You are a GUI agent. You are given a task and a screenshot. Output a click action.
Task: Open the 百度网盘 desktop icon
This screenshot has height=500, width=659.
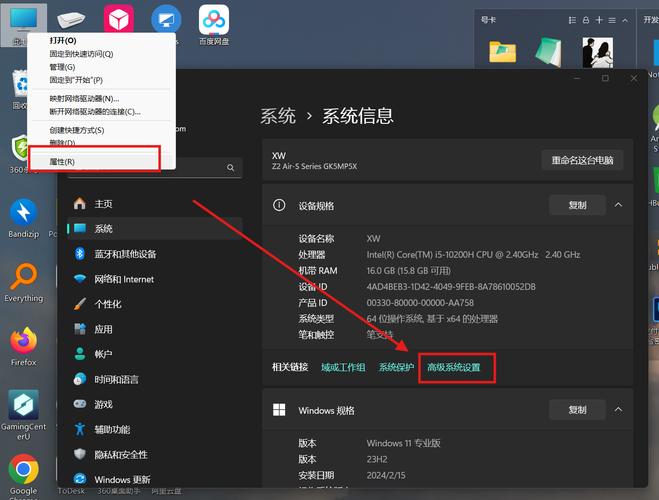click(214, 24)
